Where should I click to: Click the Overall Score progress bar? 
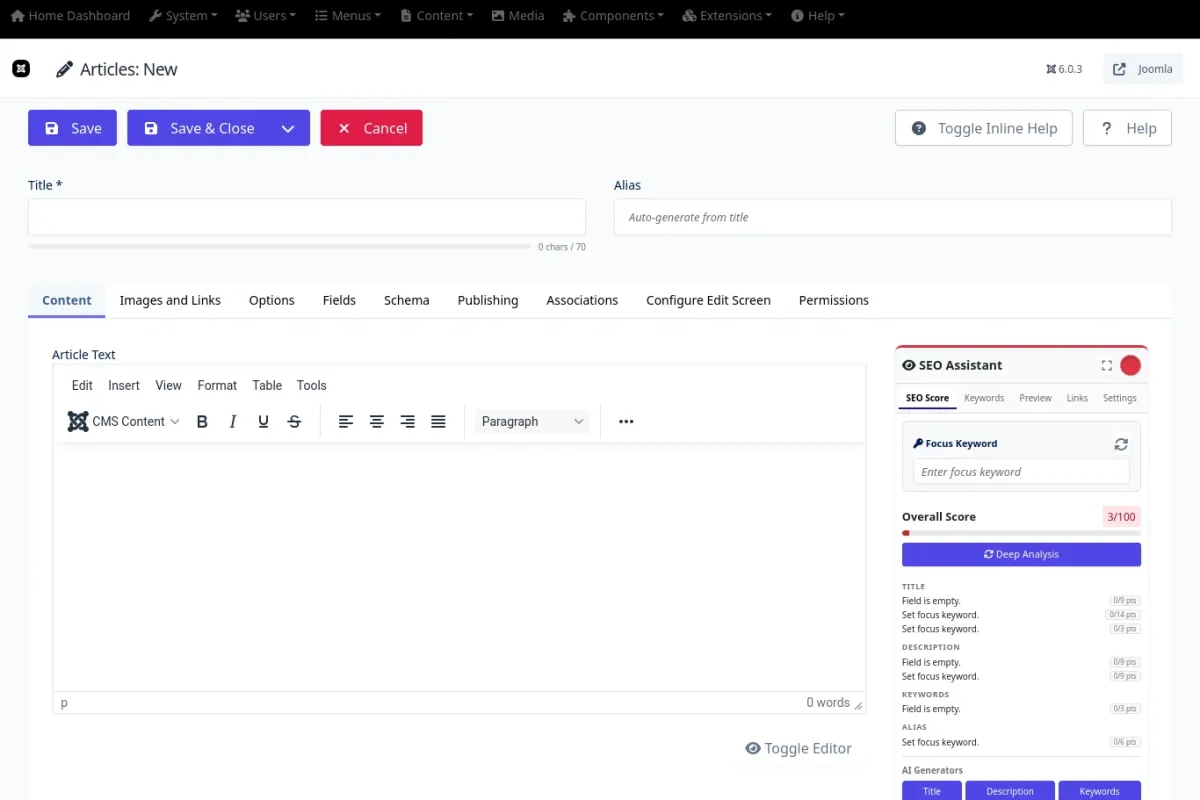(x=1021, y=533)
